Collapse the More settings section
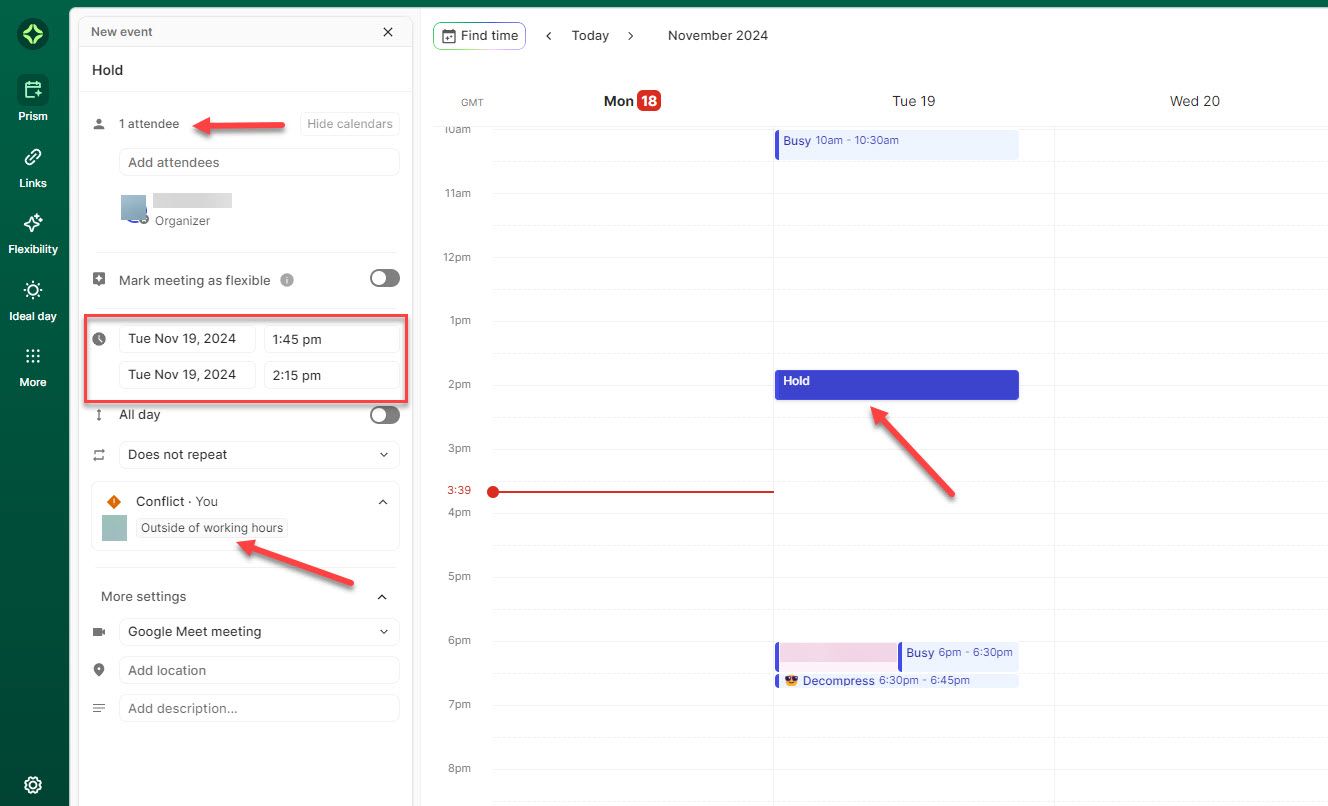The height and width of the screenshot is (806, 1328). (x=382, y=596)
